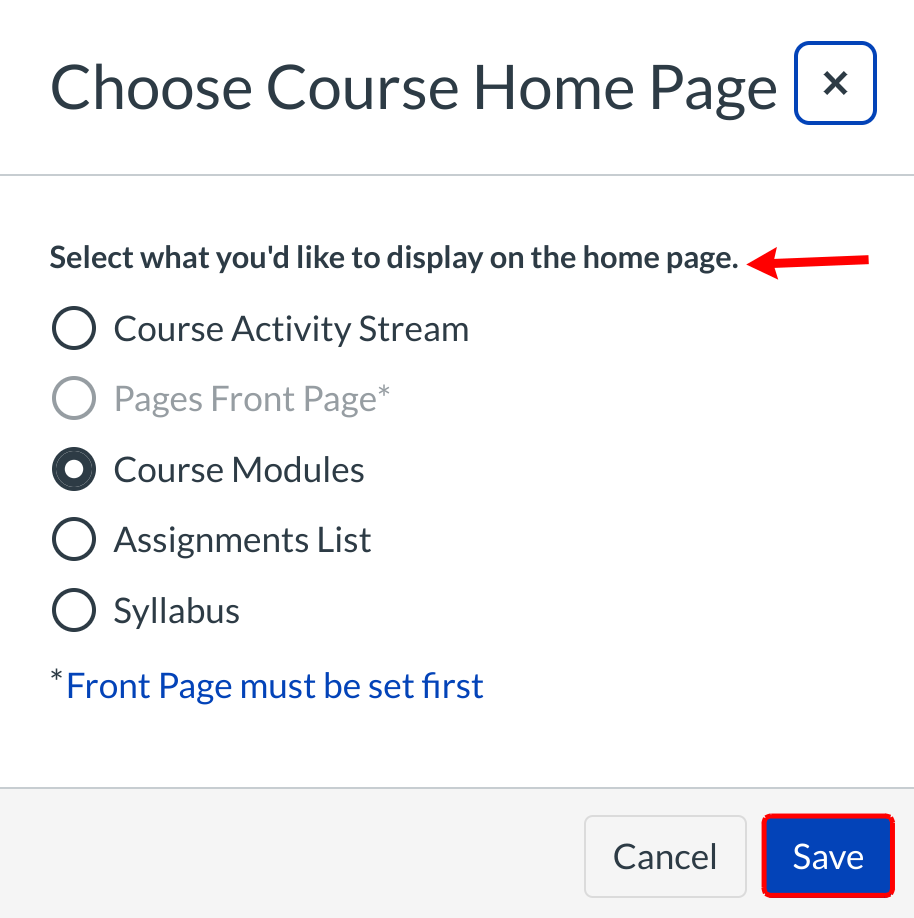
Task: Select the Course Activity Stream radio button
Action: [73, 328]
